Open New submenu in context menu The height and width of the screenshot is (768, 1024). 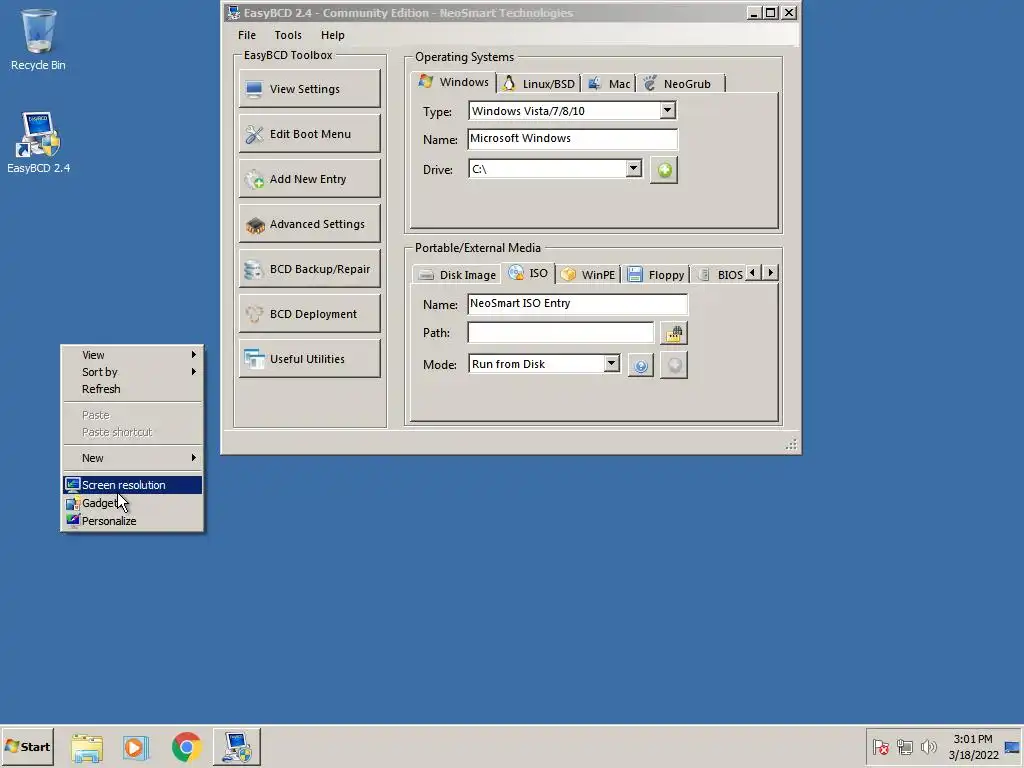click(133, 458)
